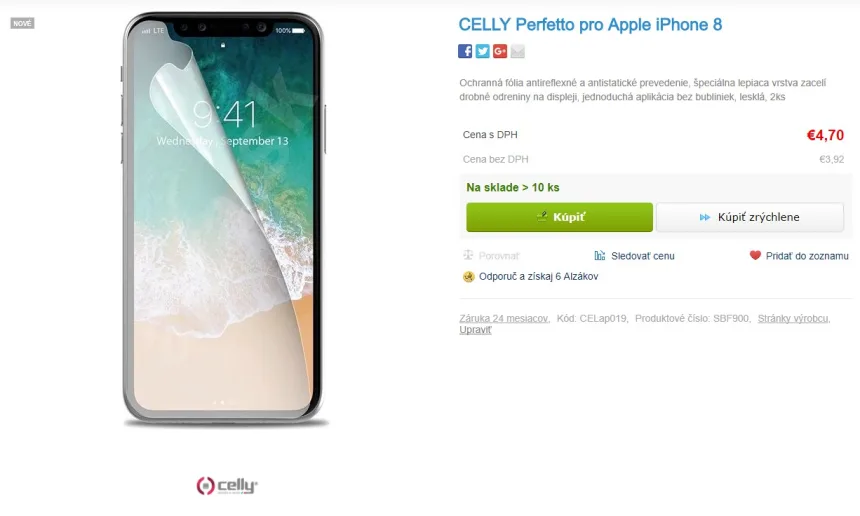The image size is (860, 516).
Task: Open the Záruka 24 mesiacov link
Action: tap(503, 318)
